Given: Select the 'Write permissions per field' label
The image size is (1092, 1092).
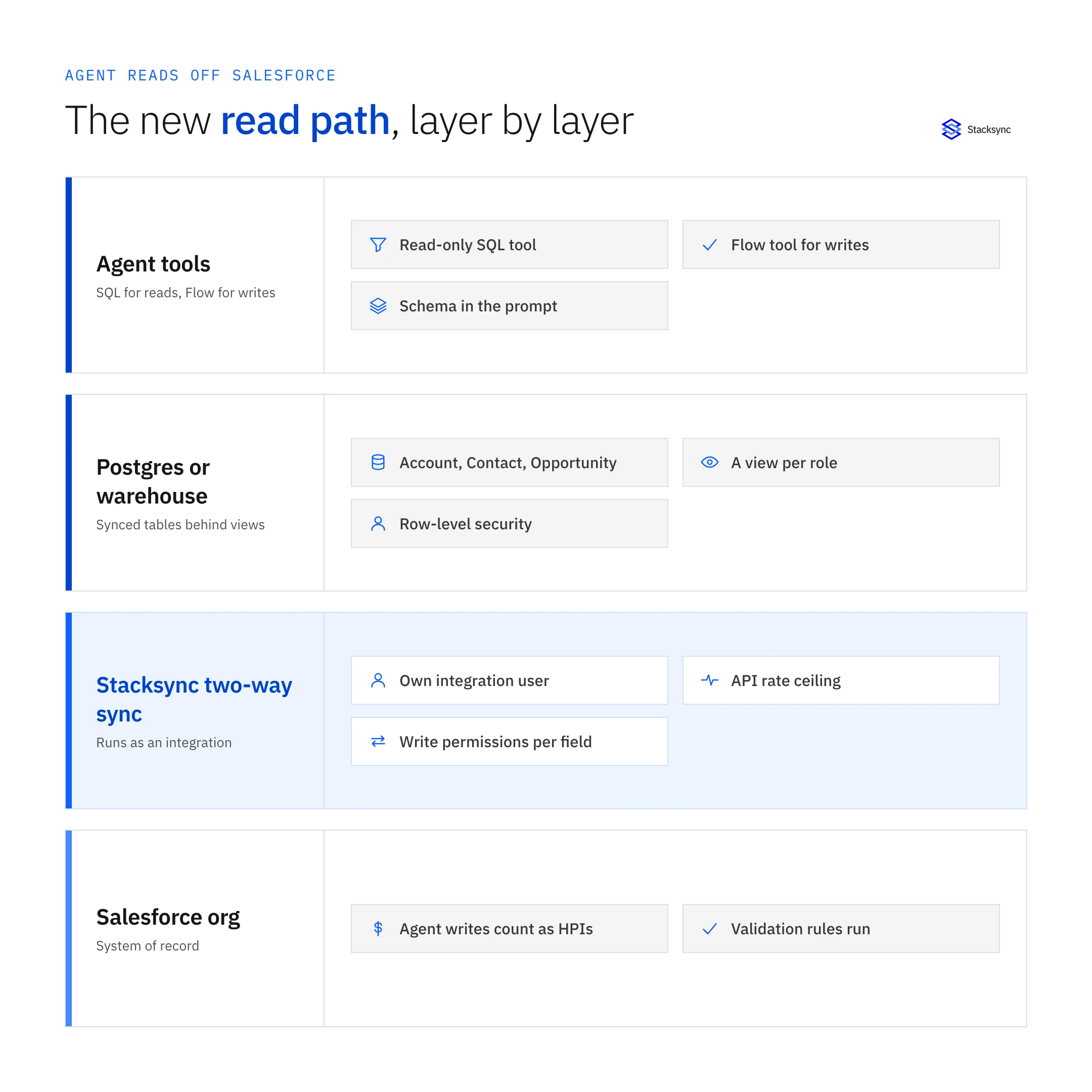Looking at the screenshot, I should [x=495, y=742].
